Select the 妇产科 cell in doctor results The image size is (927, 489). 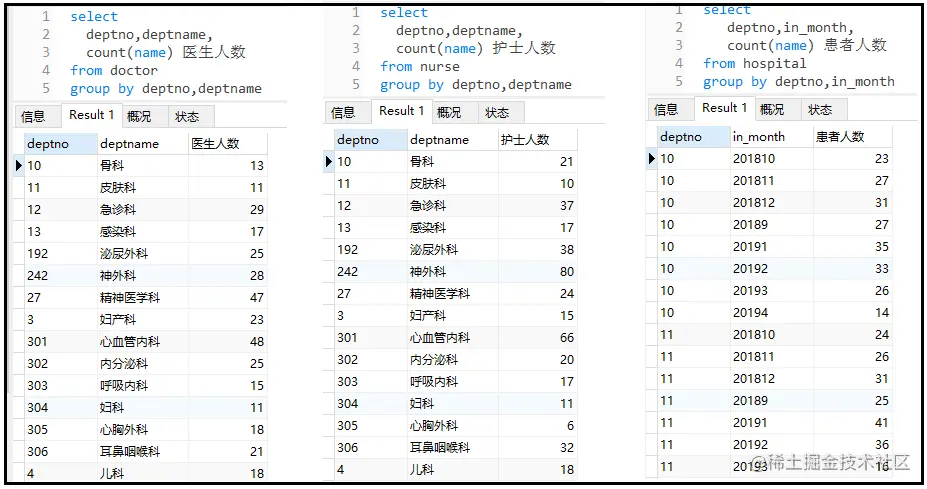[142, 319]
